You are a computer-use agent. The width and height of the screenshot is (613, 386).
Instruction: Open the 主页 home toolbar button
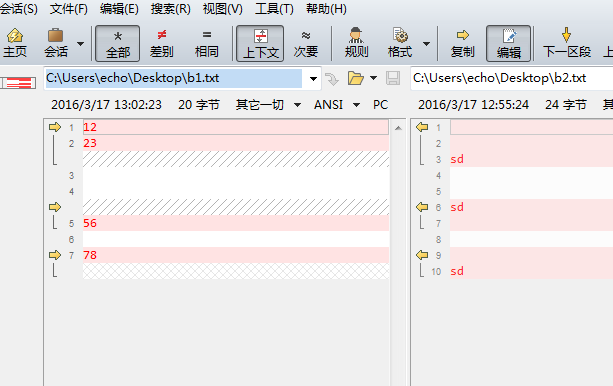[15, 43]
